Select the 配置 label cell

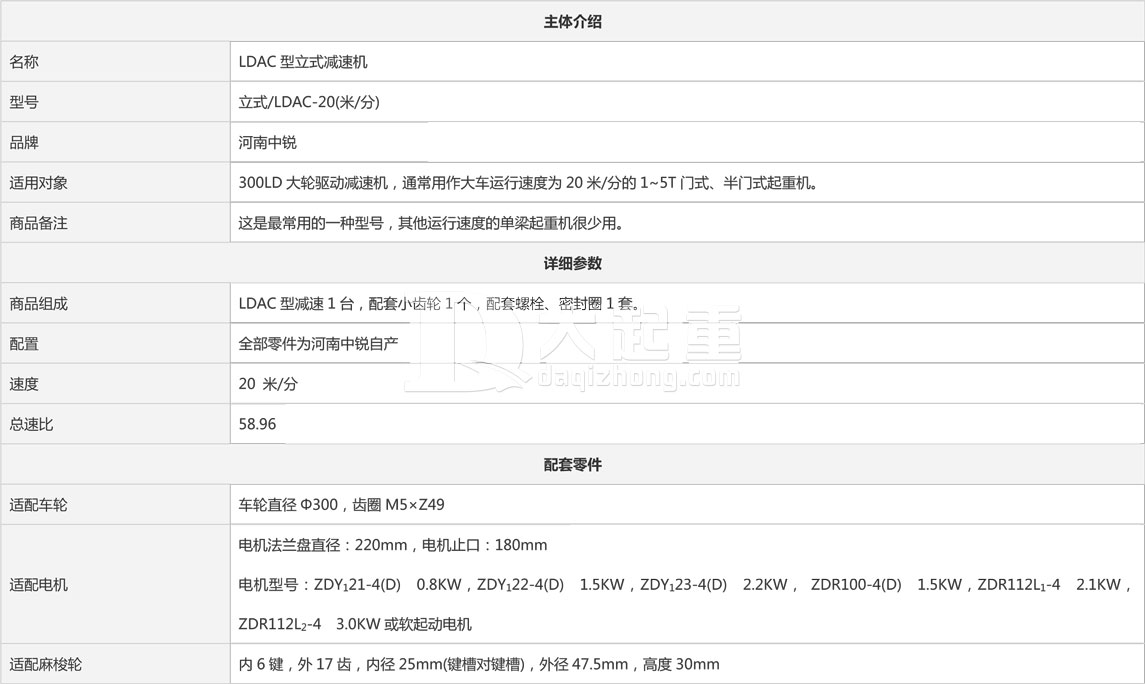(x=115, y=344)
